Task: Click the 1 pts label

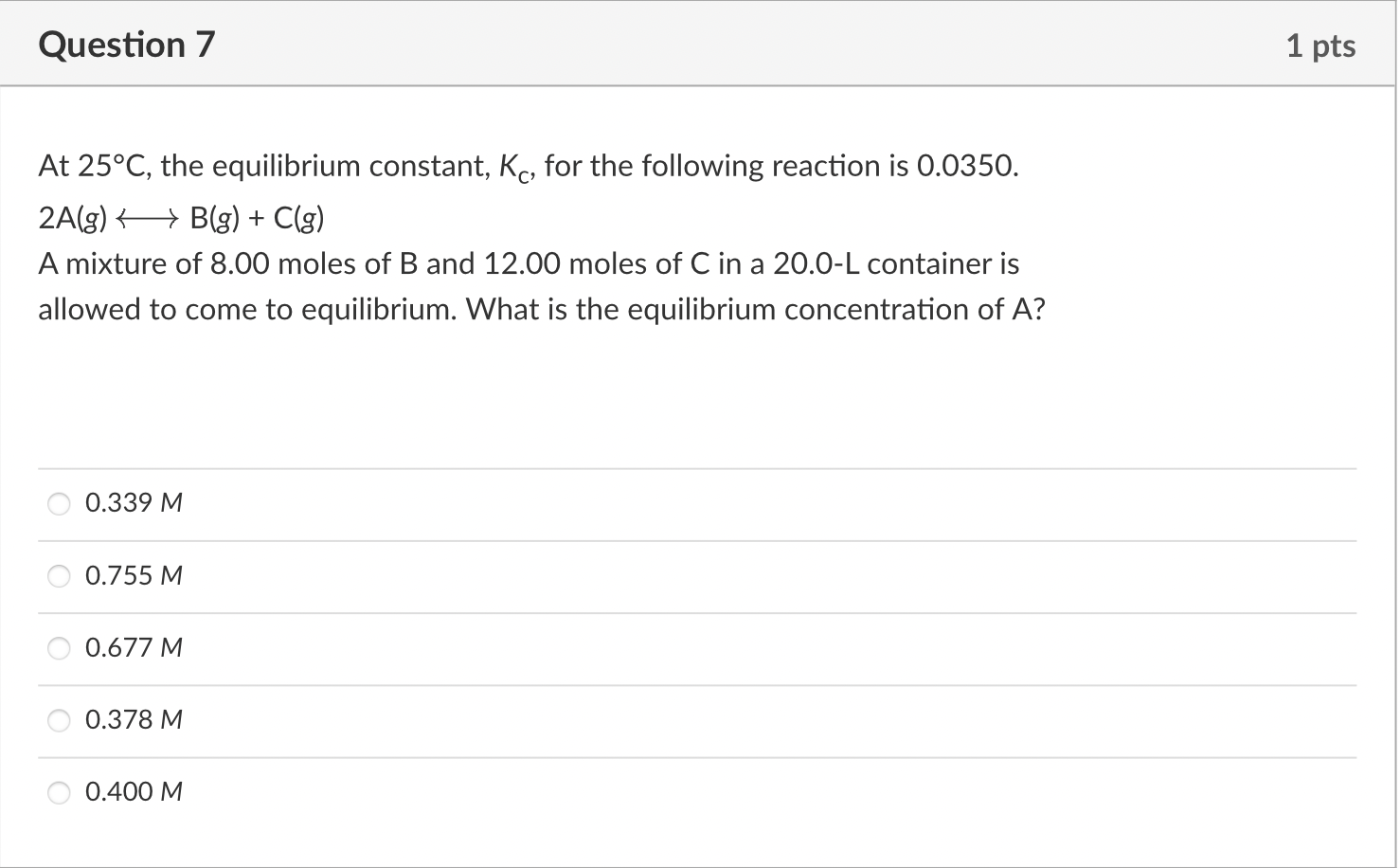Action: click(x=1322, y=44)
